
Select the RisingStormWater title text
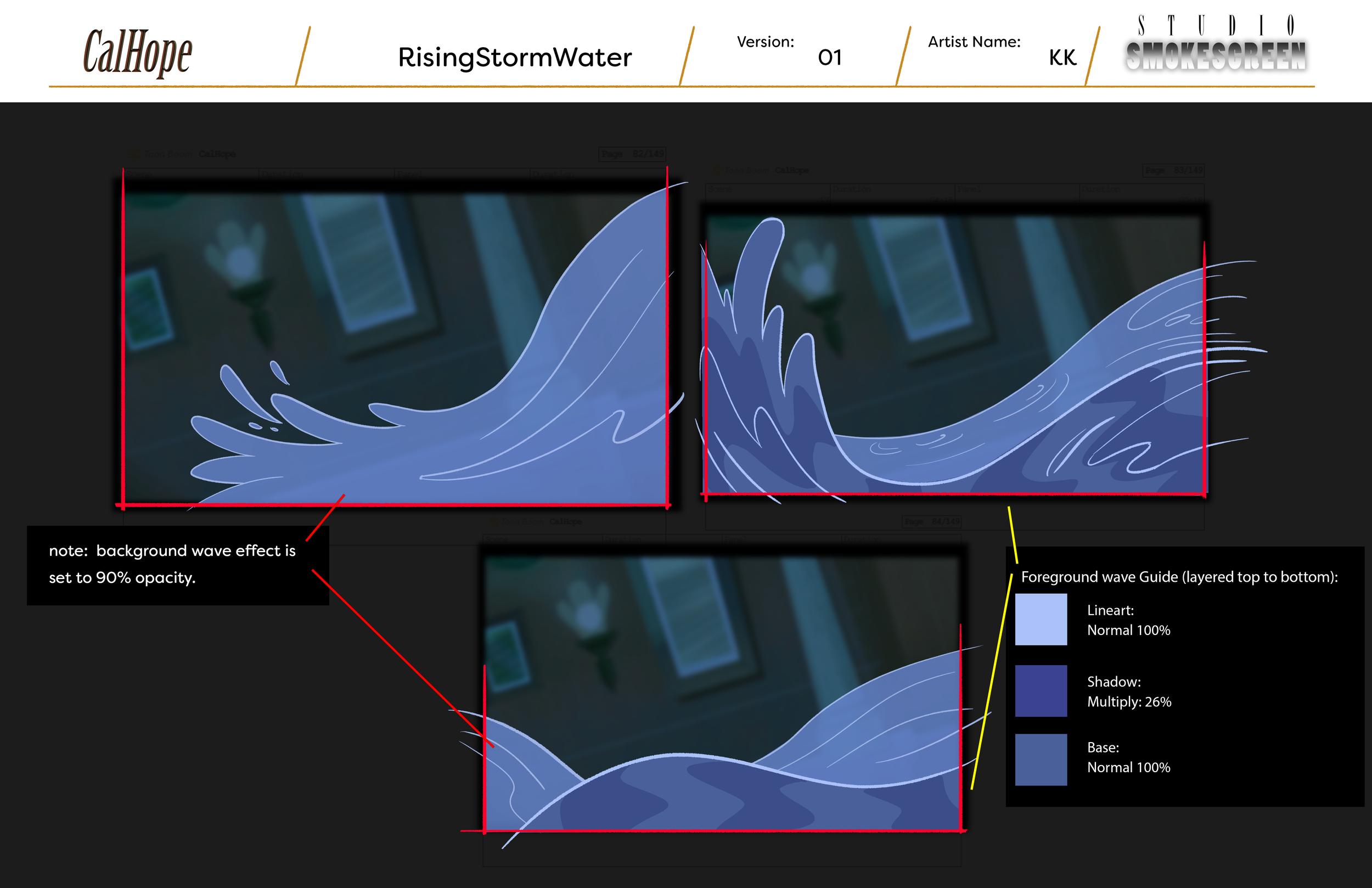514,58
